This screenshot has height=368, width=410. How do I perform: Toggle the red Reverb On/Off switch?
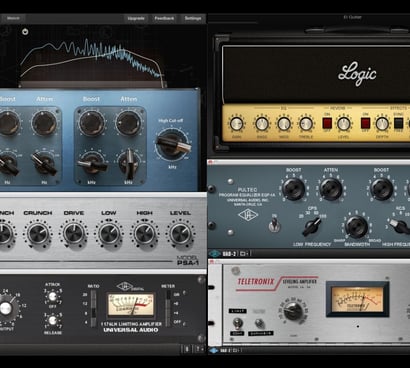(327, 123)
